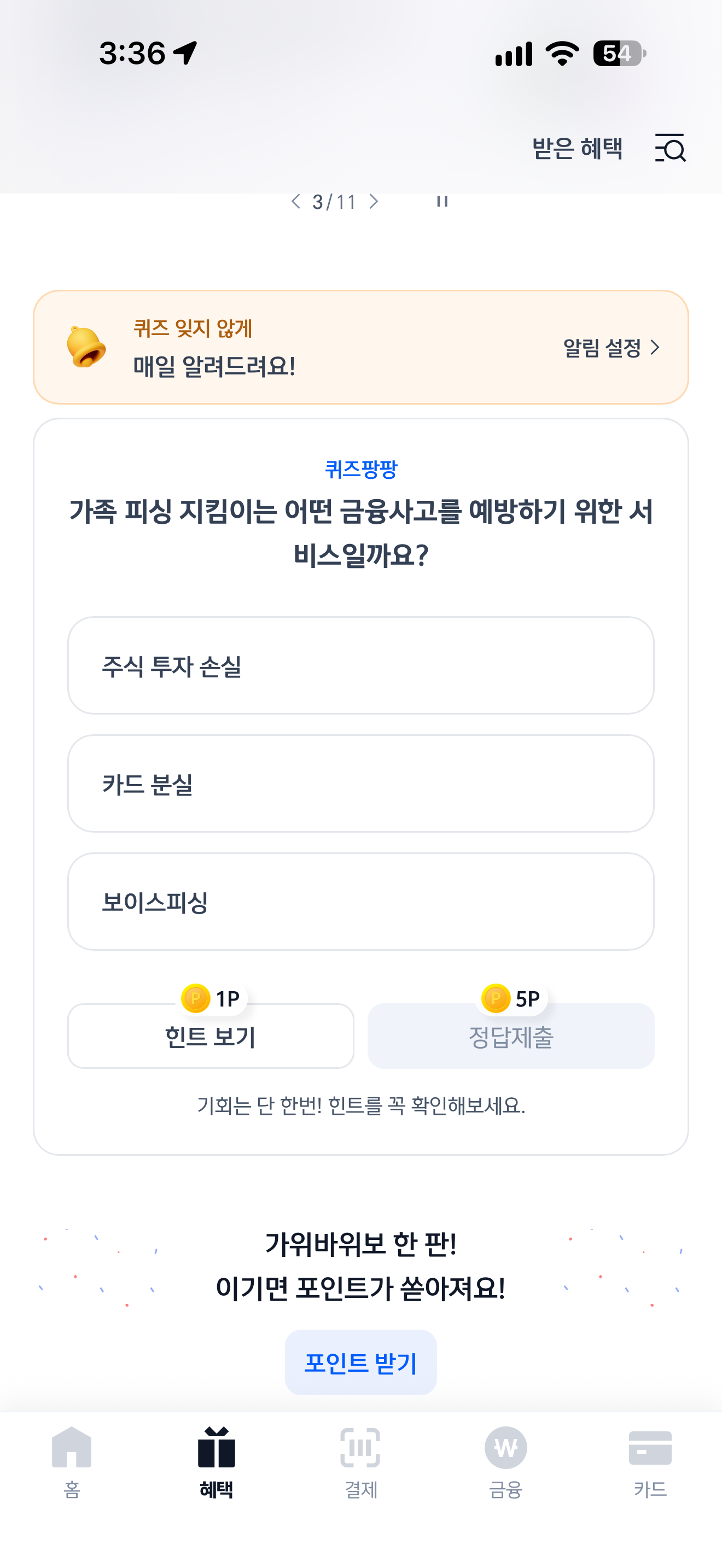This screenshot has width=722, height=1568.
Task: Click the 힌트 보기 button
Action: click(x=211, y=1036)
